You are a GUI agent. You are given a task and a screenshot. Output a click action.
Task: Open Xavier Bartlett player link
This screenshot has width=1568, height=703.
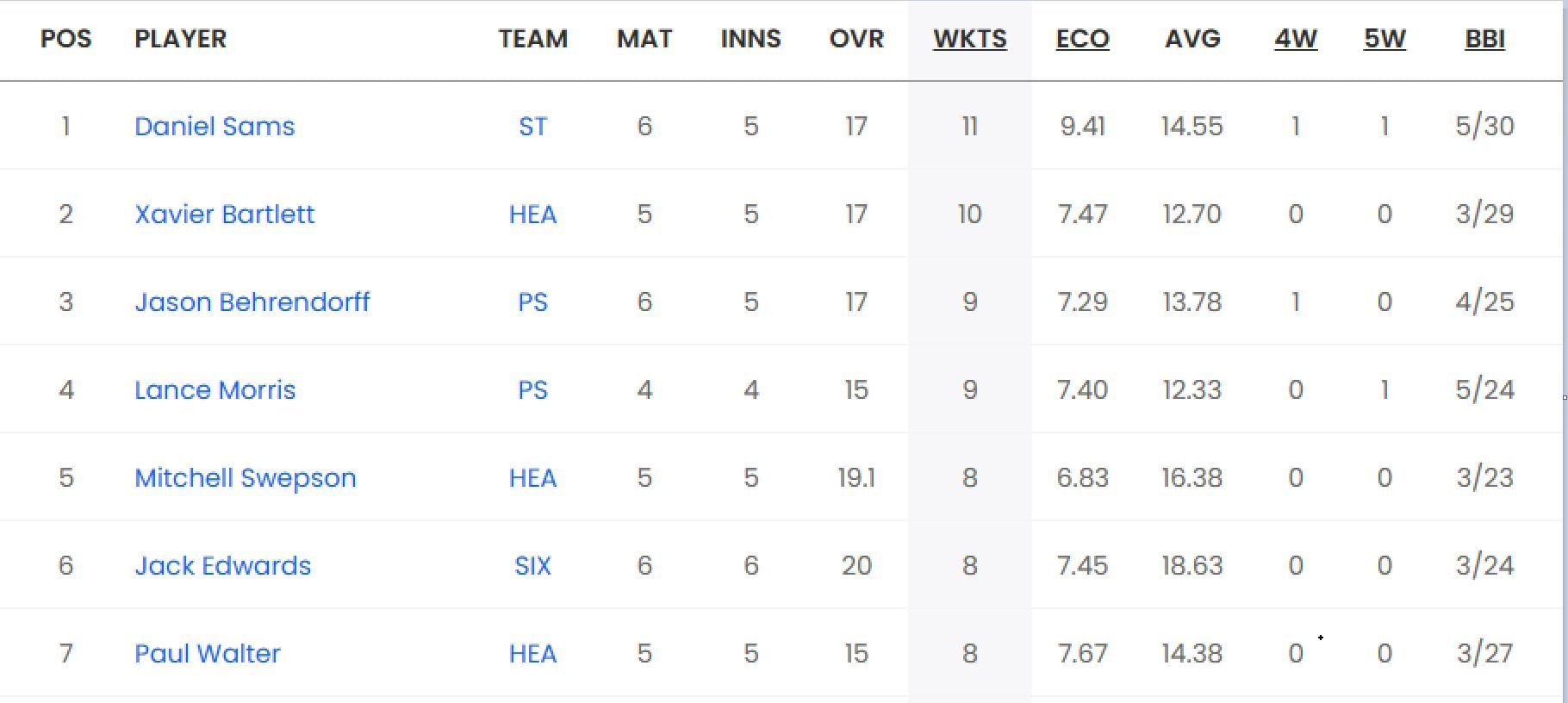click(224, 215)
